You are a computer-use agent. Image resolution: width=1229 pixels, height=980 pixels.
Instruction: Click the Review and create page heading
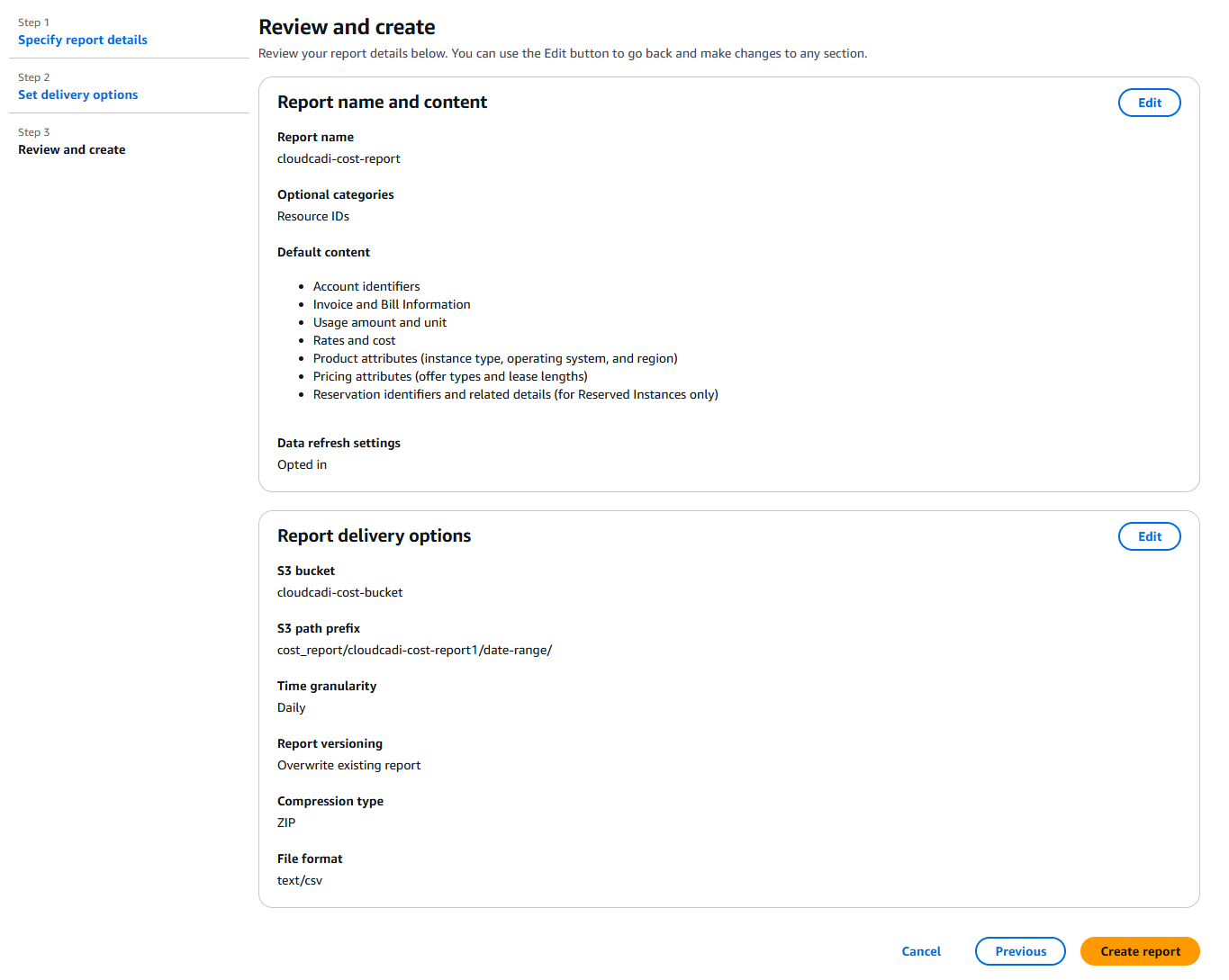pos(347,27)
